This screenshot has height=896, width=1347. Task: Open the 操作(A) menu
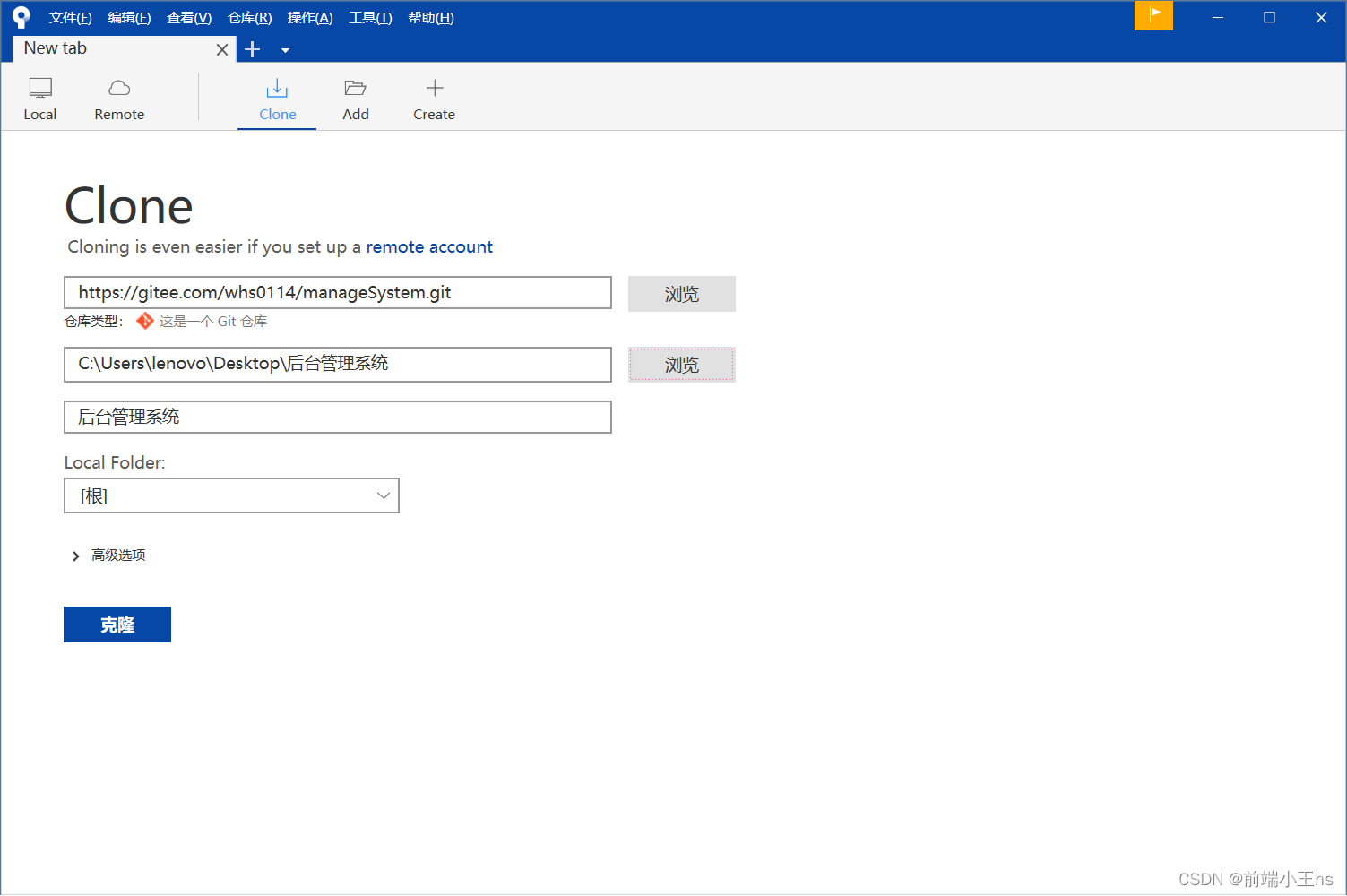point(310,18)
